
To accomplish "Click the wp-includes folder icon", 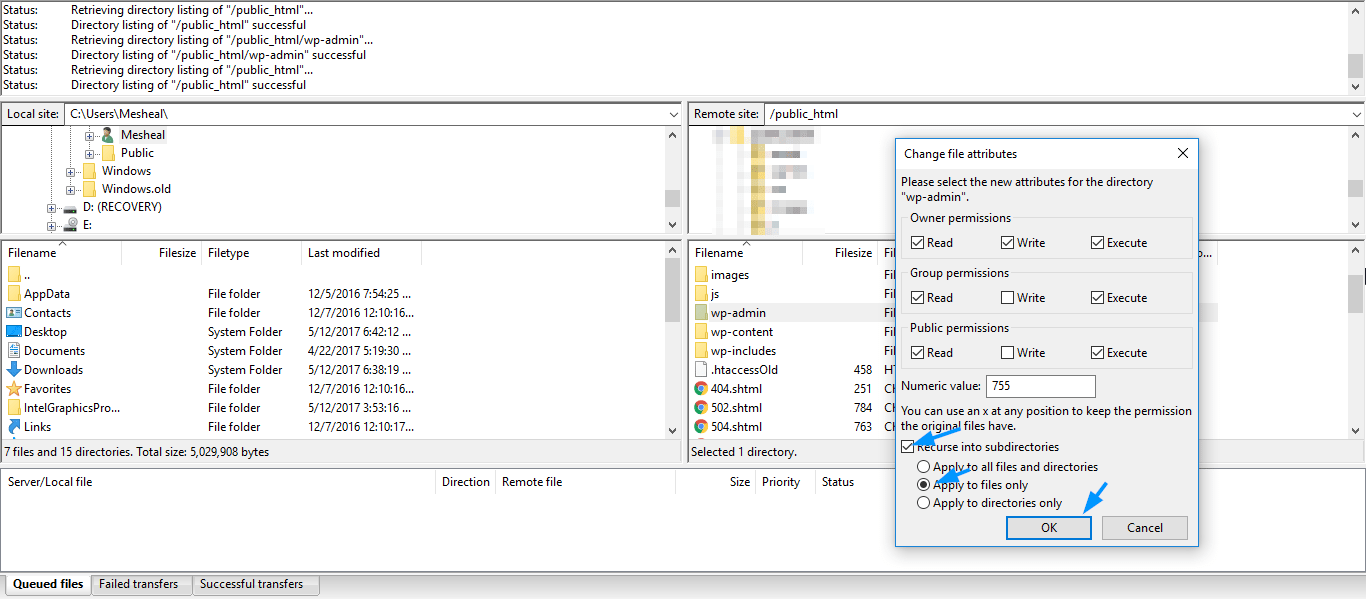I will pyautogui.click(x=701, y=351).
